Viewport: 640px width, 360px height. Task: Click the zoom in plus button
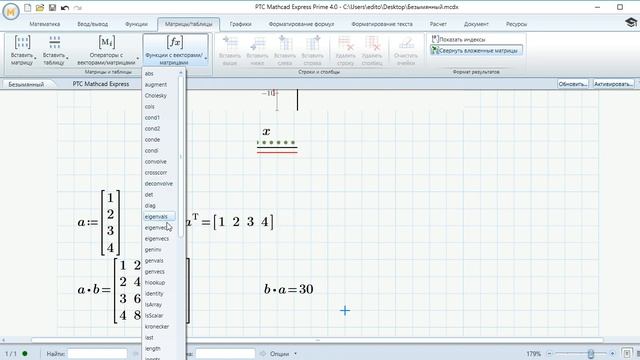612,353
